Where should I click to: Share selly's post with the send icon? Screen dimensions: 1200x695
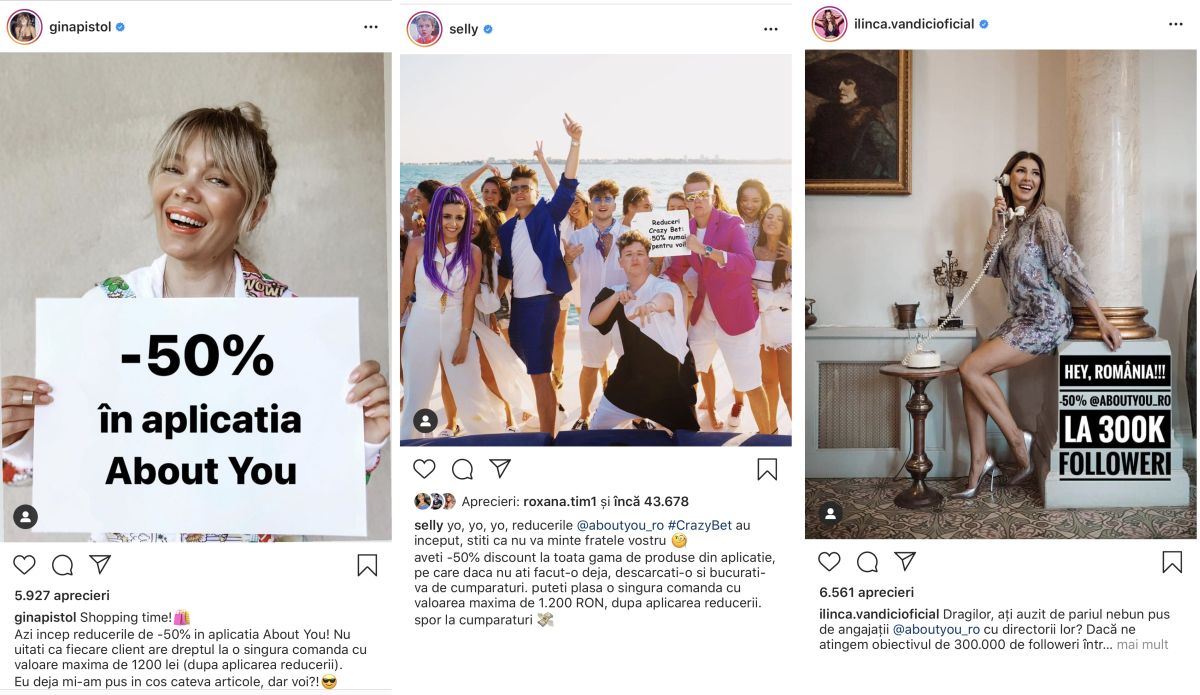click(500, 469)
